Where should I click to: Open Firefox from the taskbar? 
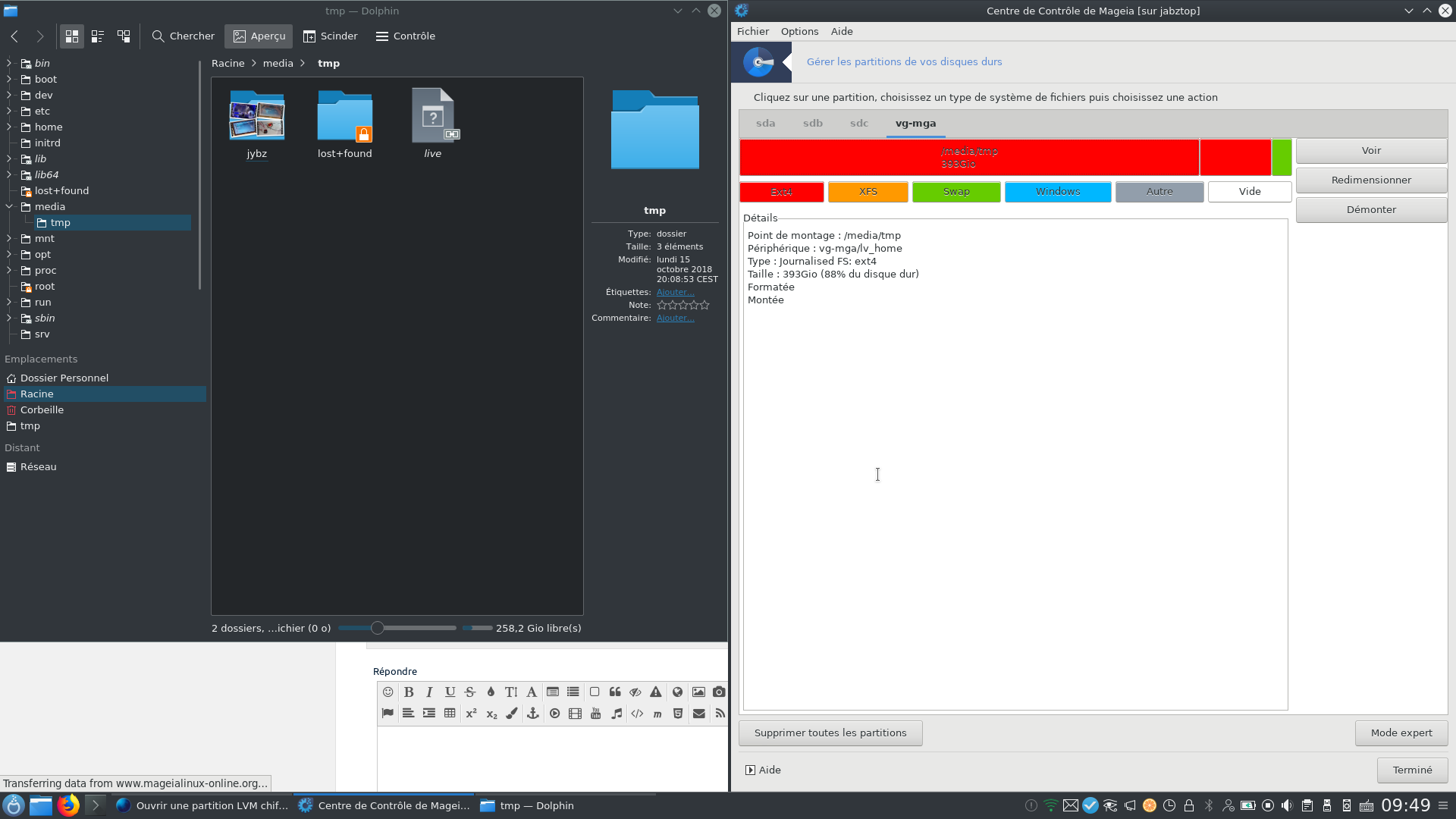(68, 805)
